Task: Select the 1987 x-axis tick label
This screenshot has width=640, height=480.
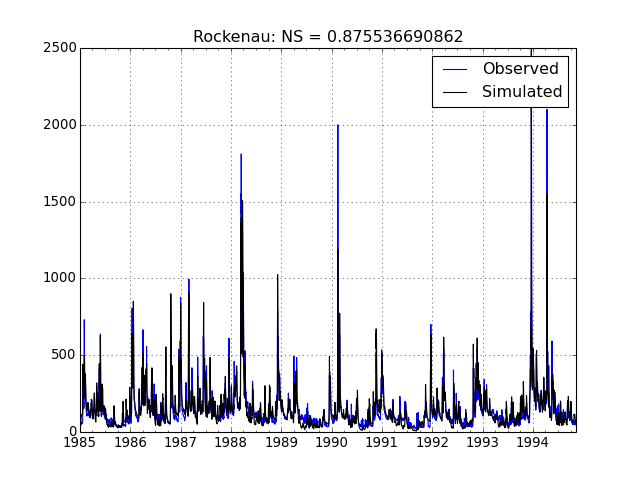Action: [181, 442]
